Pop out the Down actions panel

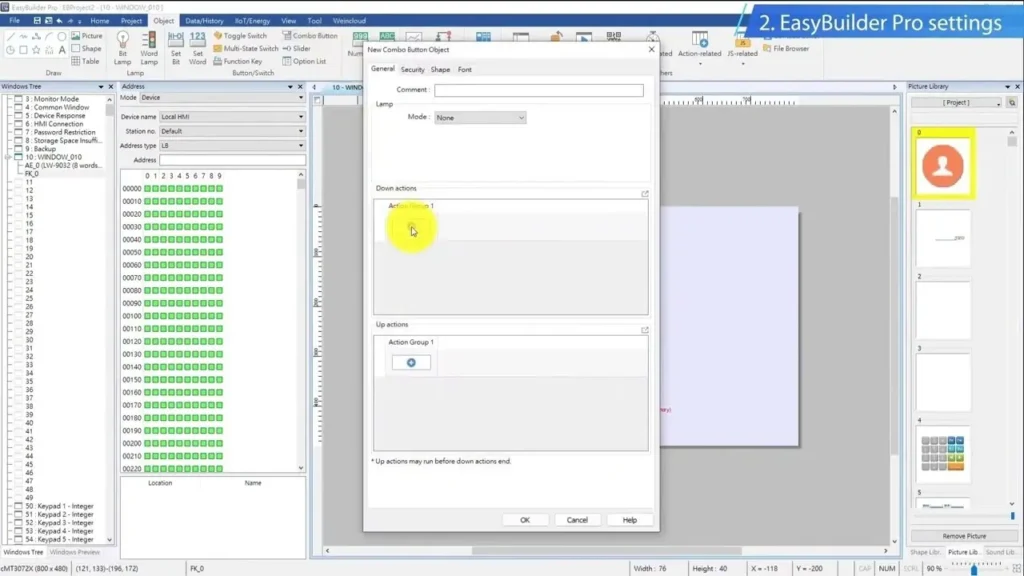coord(645,194)
